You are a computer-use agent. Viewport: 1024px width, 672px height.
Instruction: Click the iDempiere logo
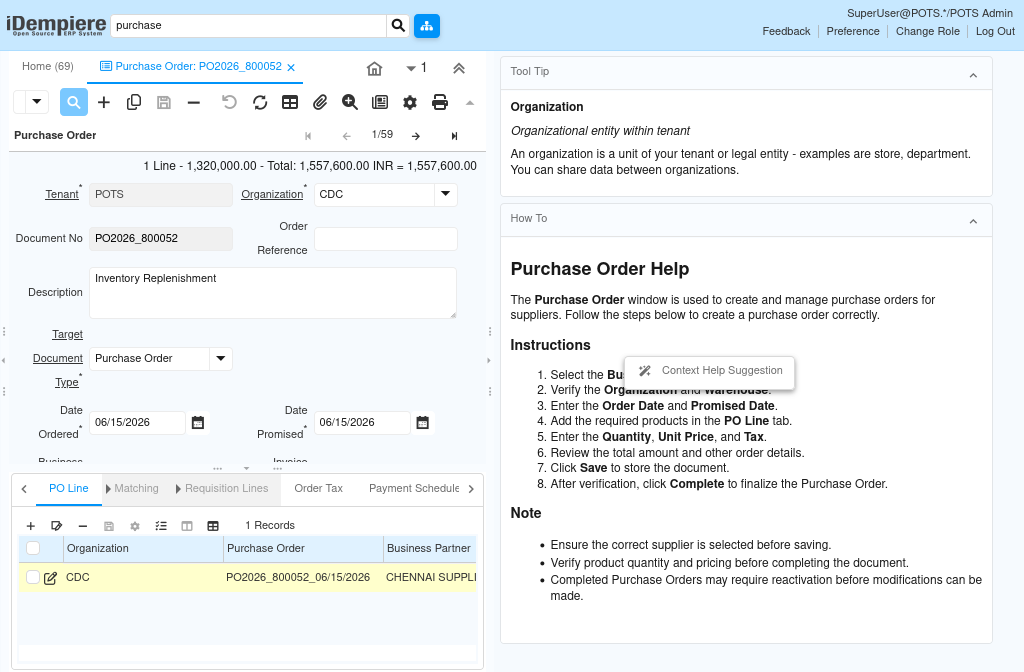tap(56, 25)
